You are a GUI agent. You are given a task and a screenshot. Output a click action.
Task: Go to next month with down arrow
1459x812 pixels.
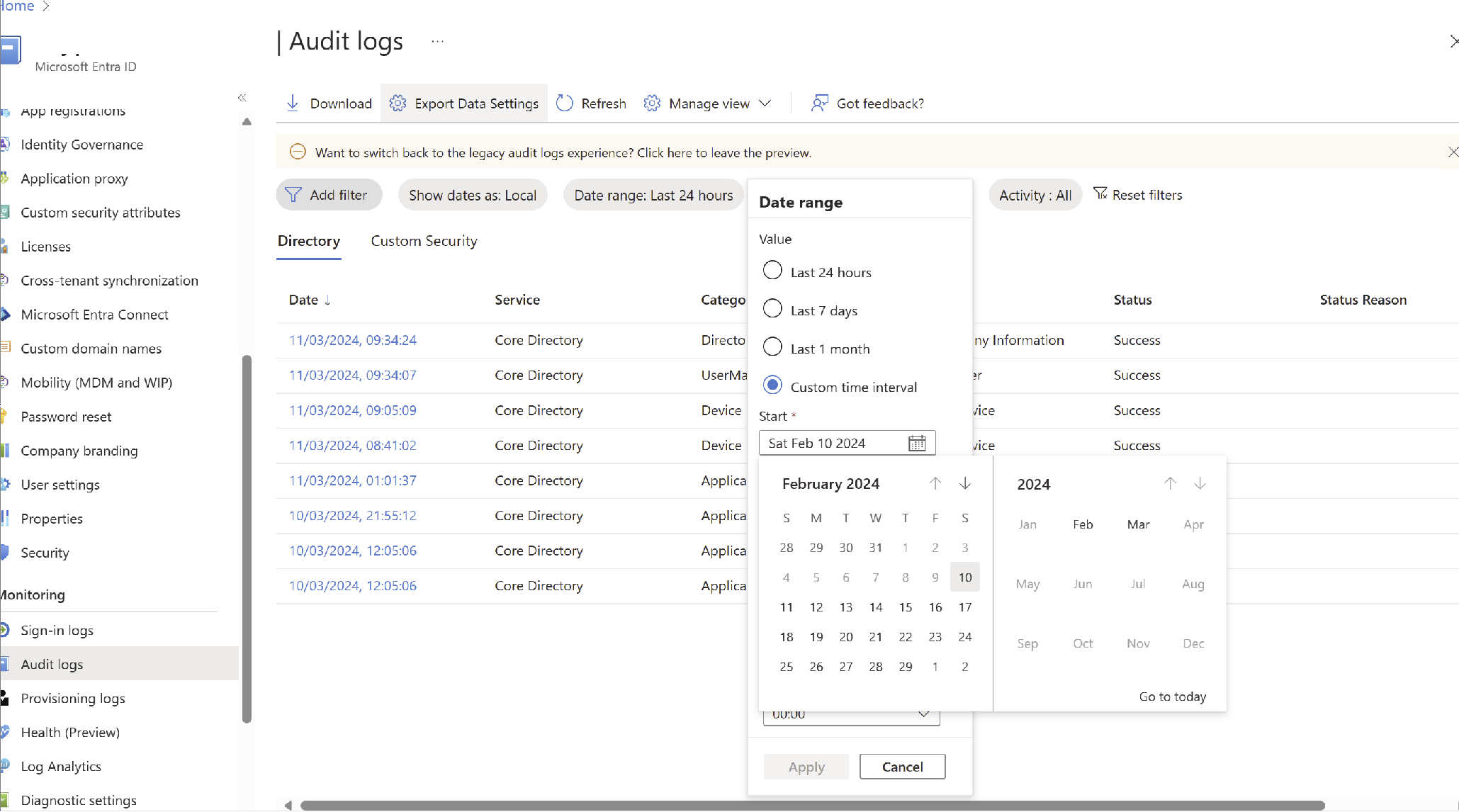click(x=965, y=483)
